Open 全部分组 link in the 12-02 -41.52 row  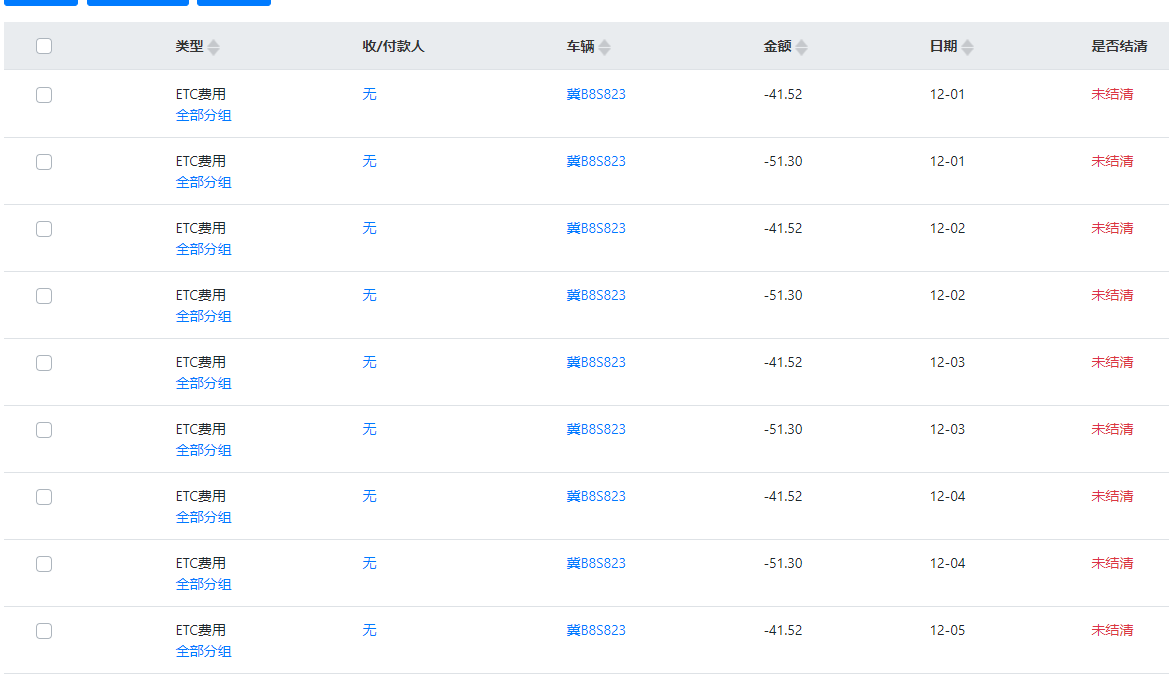click(x=203, y=249)
